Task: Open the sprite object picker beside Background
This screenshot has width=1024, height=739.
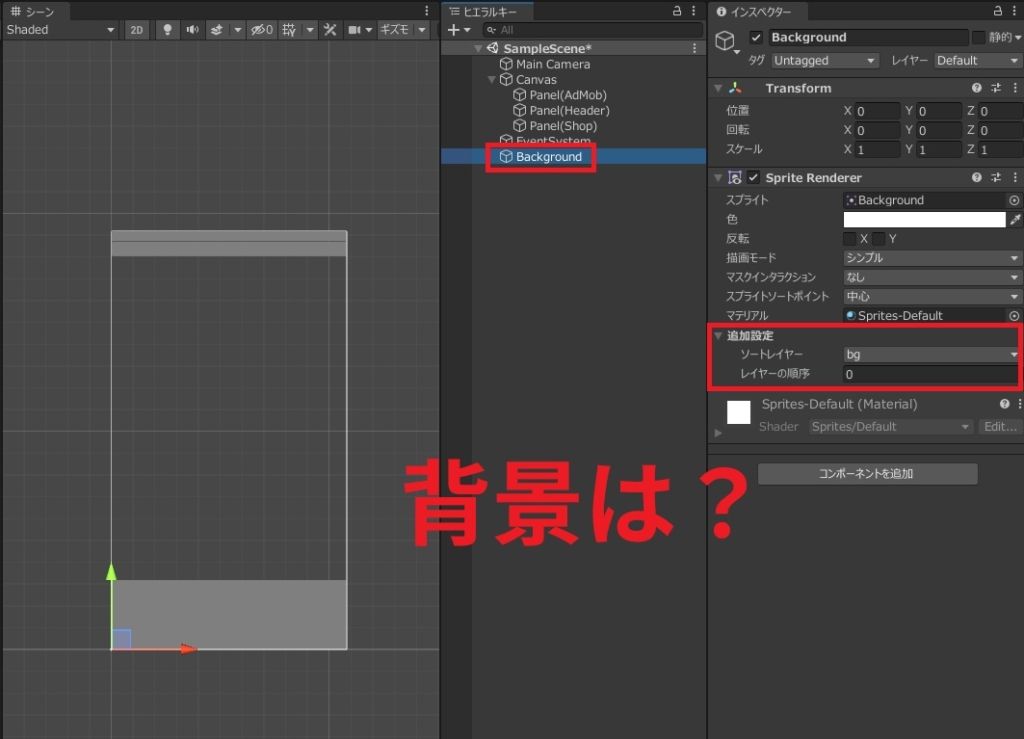Action: tap(1014, 200)
